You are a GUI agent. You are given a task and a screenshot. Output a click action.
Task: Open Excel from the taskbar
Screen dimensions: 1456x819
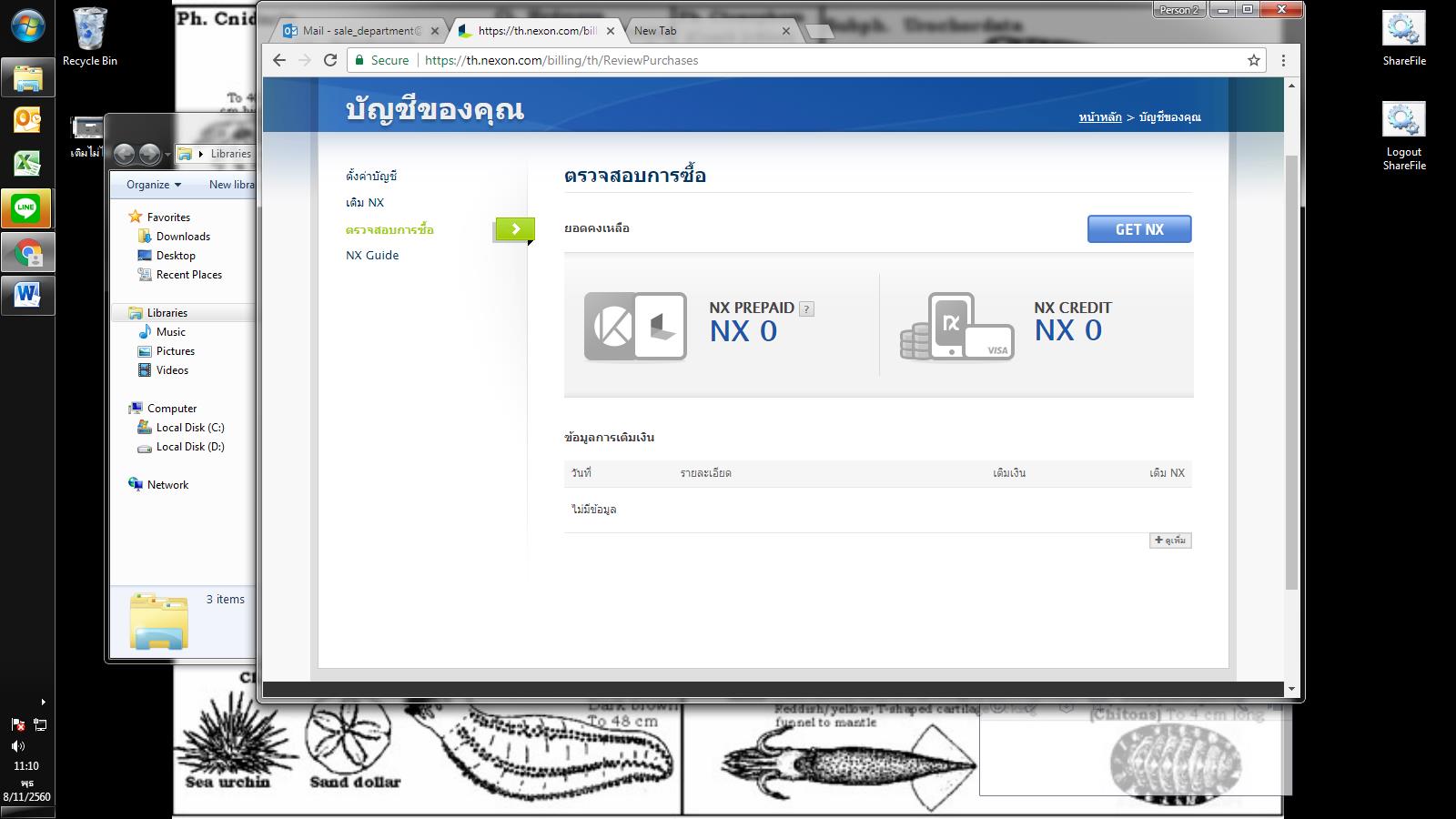pyautogui.click(x=27, y=164)
